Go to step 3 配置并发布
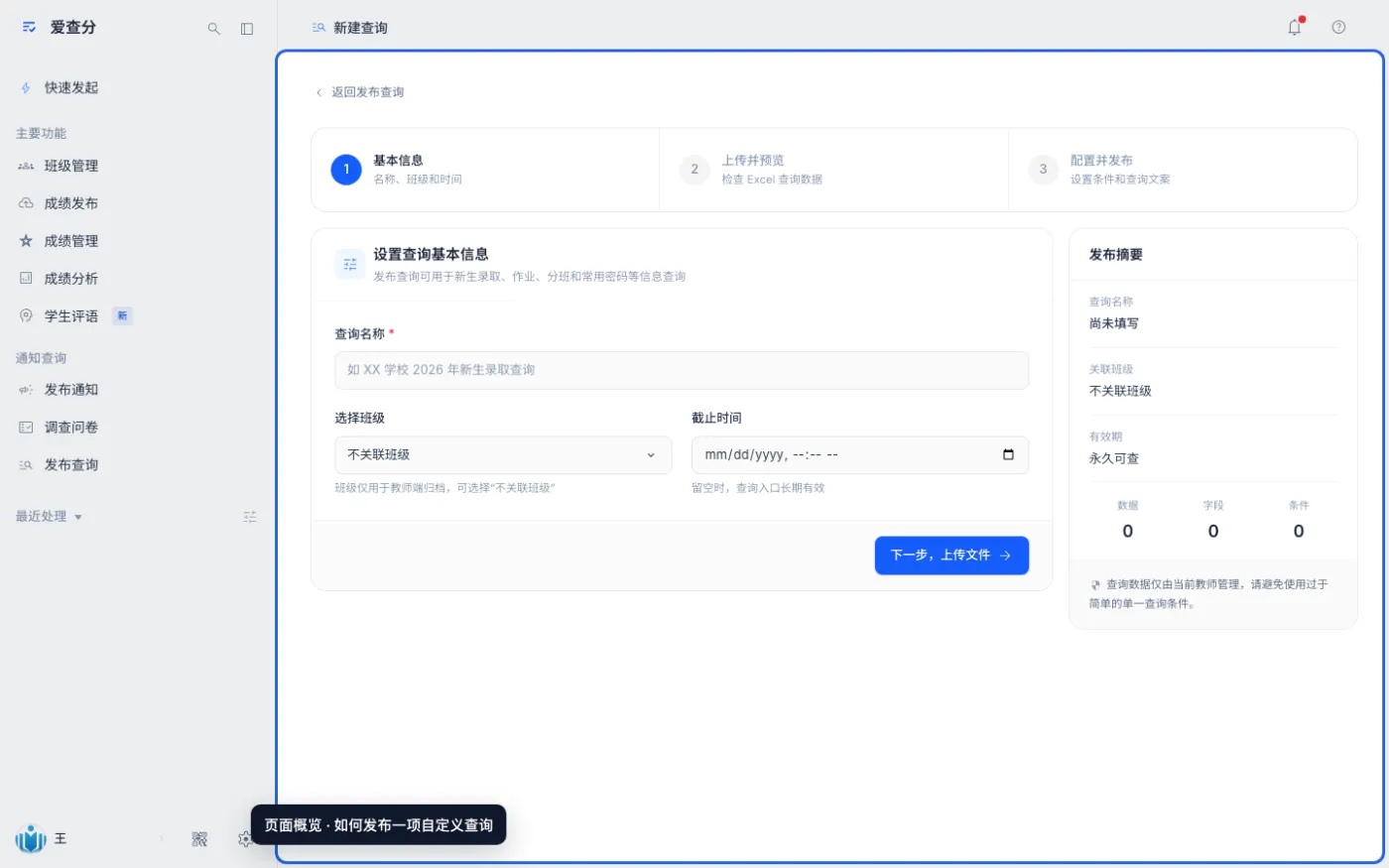 [1183, 170]
